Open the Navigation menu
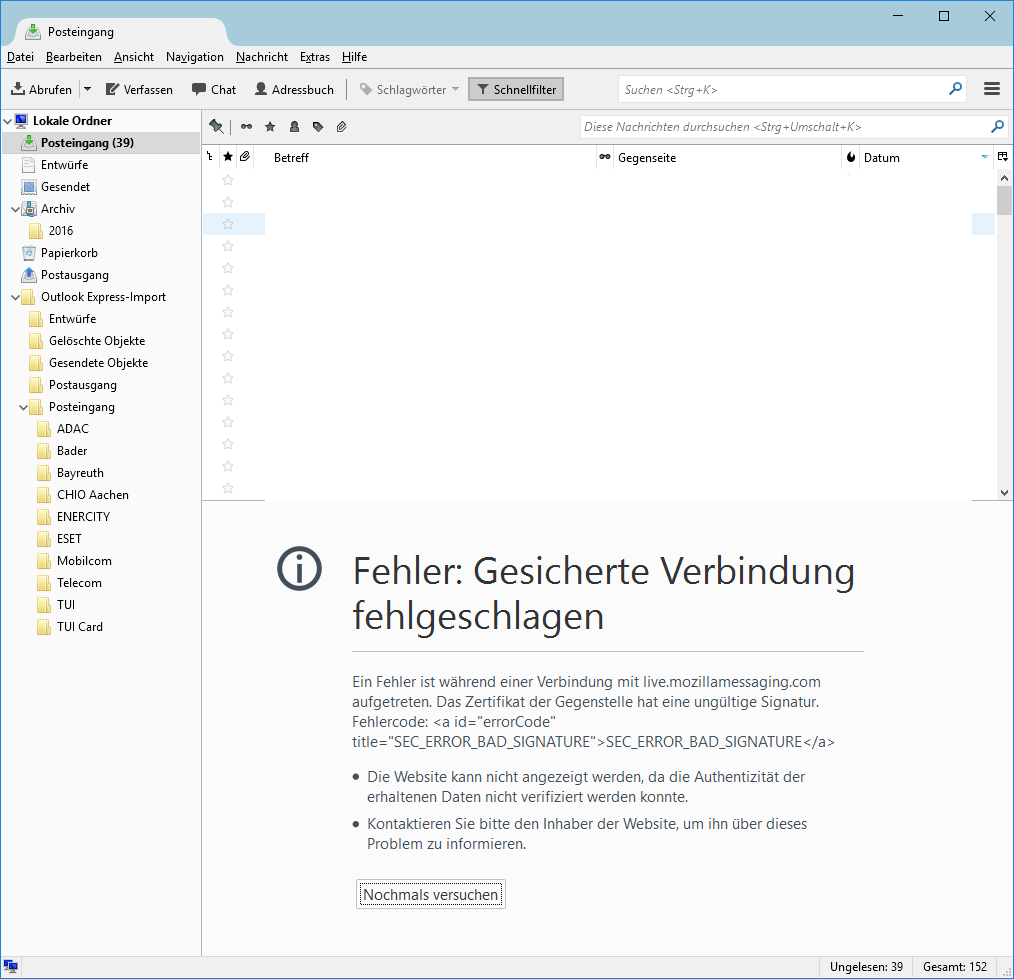Viewport: 1014px width, 979px height. [x=194, y=57]
